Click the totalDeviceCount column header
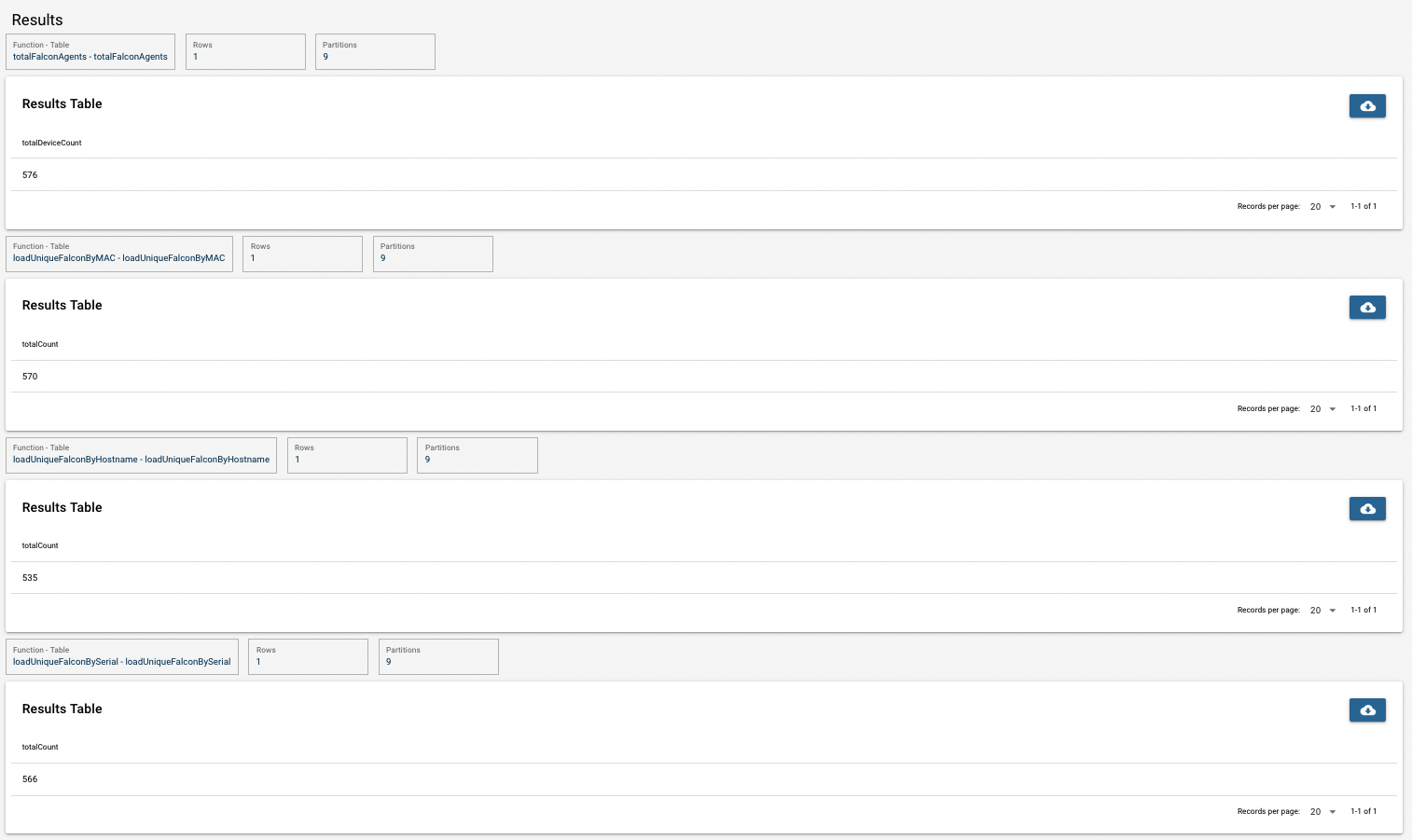 click(x=52, y=143)
